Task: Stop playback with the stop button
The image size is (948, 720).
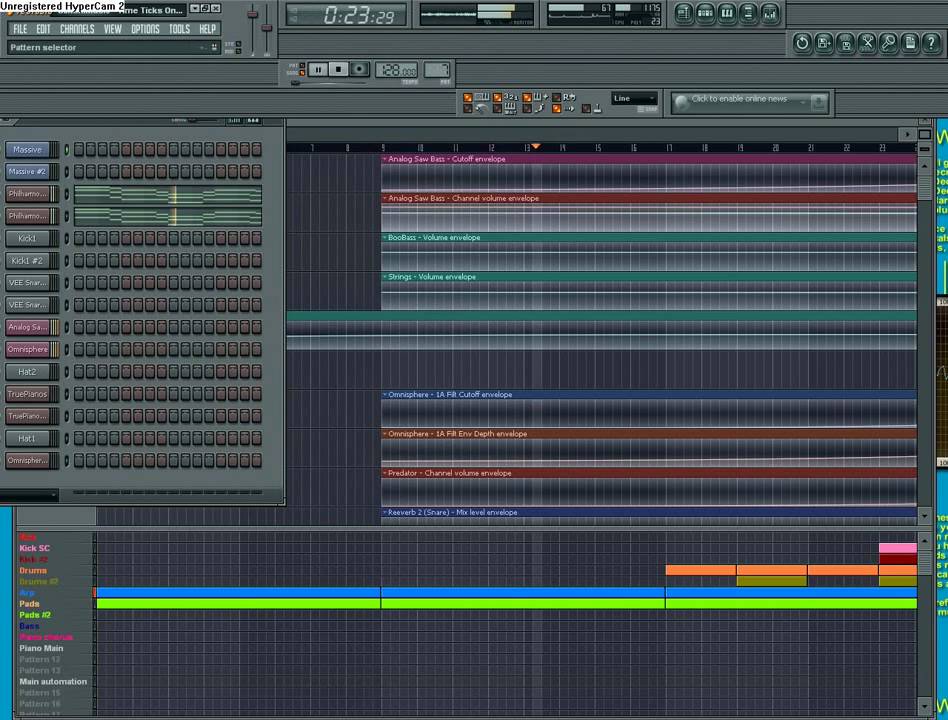Action: coord(339,70)
